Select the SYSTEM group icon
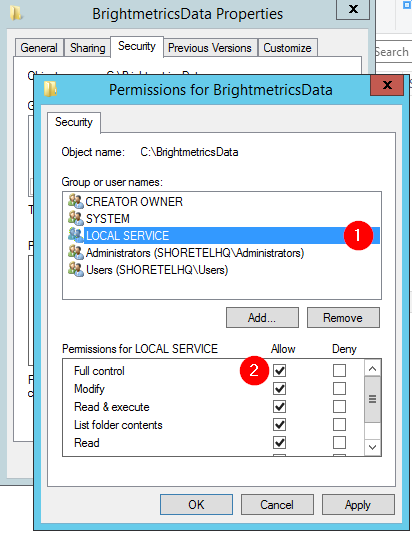The height and width of the screenshot is (534, 412). (x=76, y=218)
